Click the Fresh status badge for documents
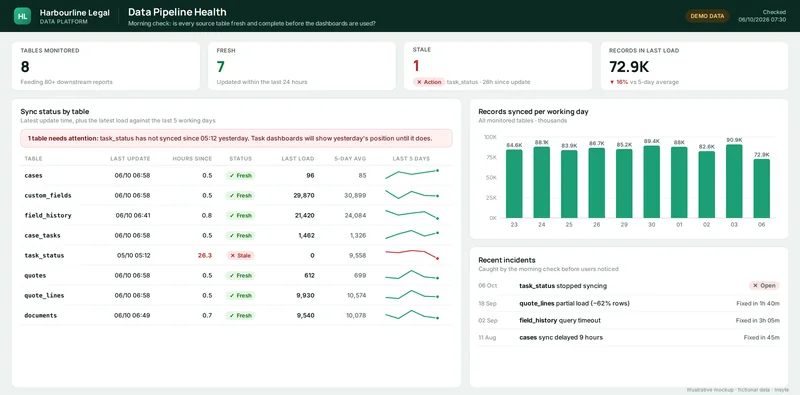The height and width of the screenshot is (395, 800). tap(240, 315)
